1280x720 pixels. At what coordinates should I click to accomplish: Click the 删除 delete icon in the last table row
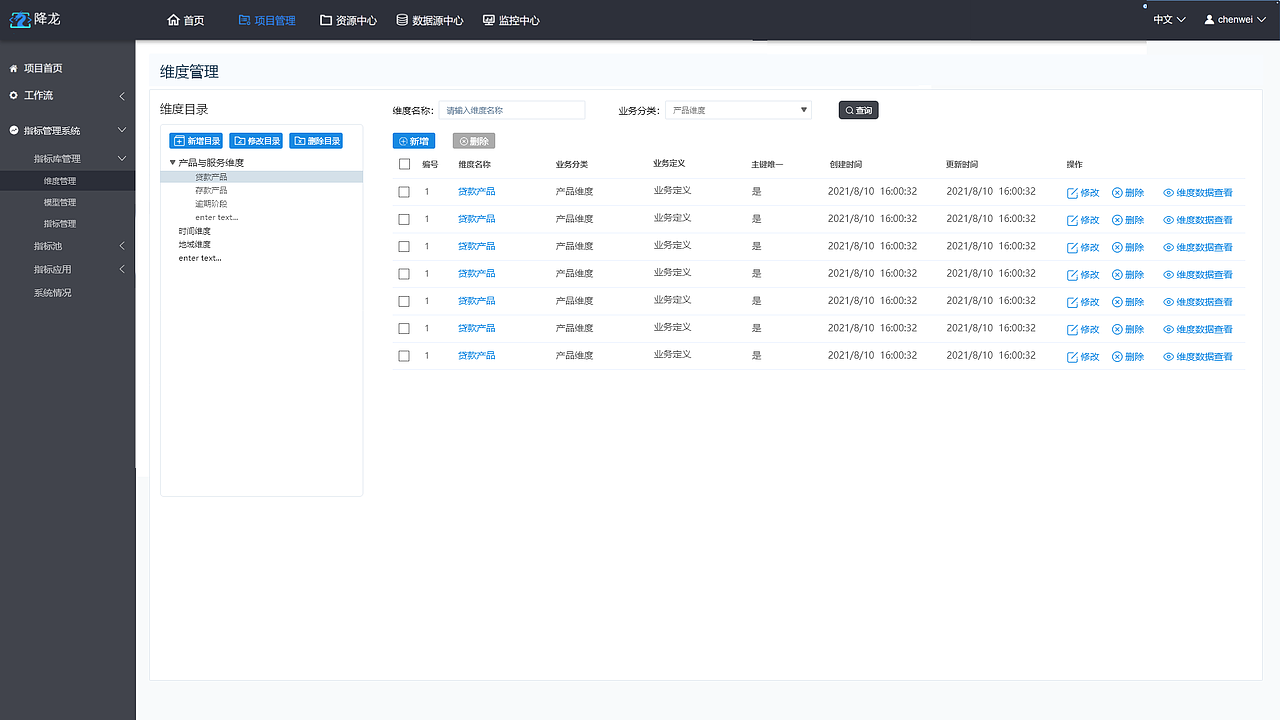pyautogui.click(x=1117, y=356)
